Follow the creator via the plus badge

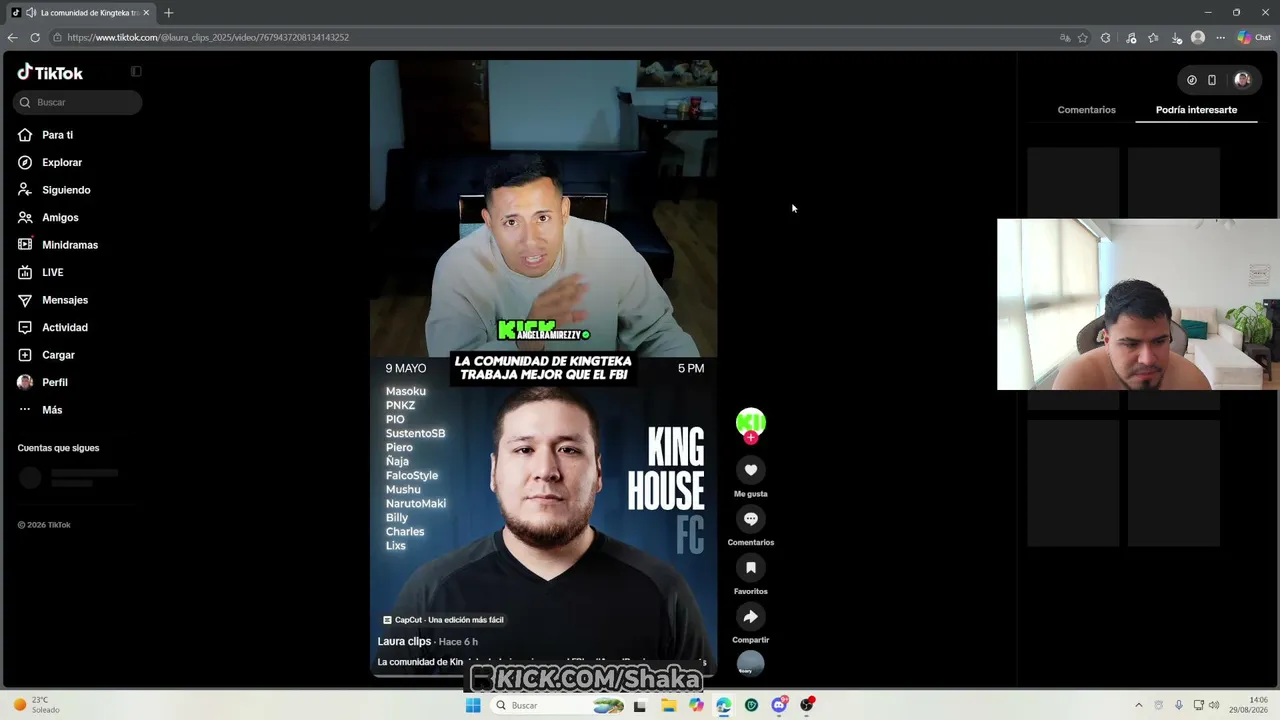click(x=751, y=437)
